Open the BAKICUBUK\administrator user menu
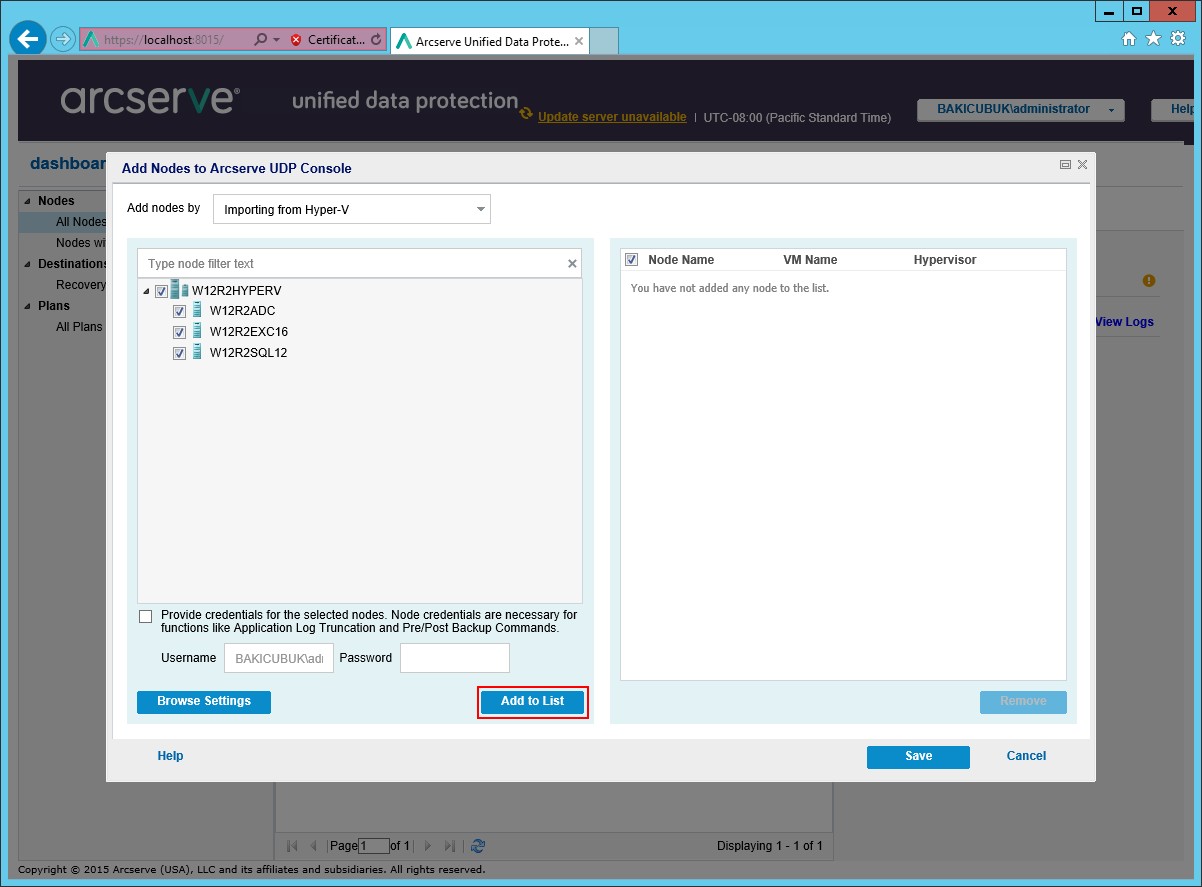The height and width of the screenshot is (887, 1202). pos(1020,109)
